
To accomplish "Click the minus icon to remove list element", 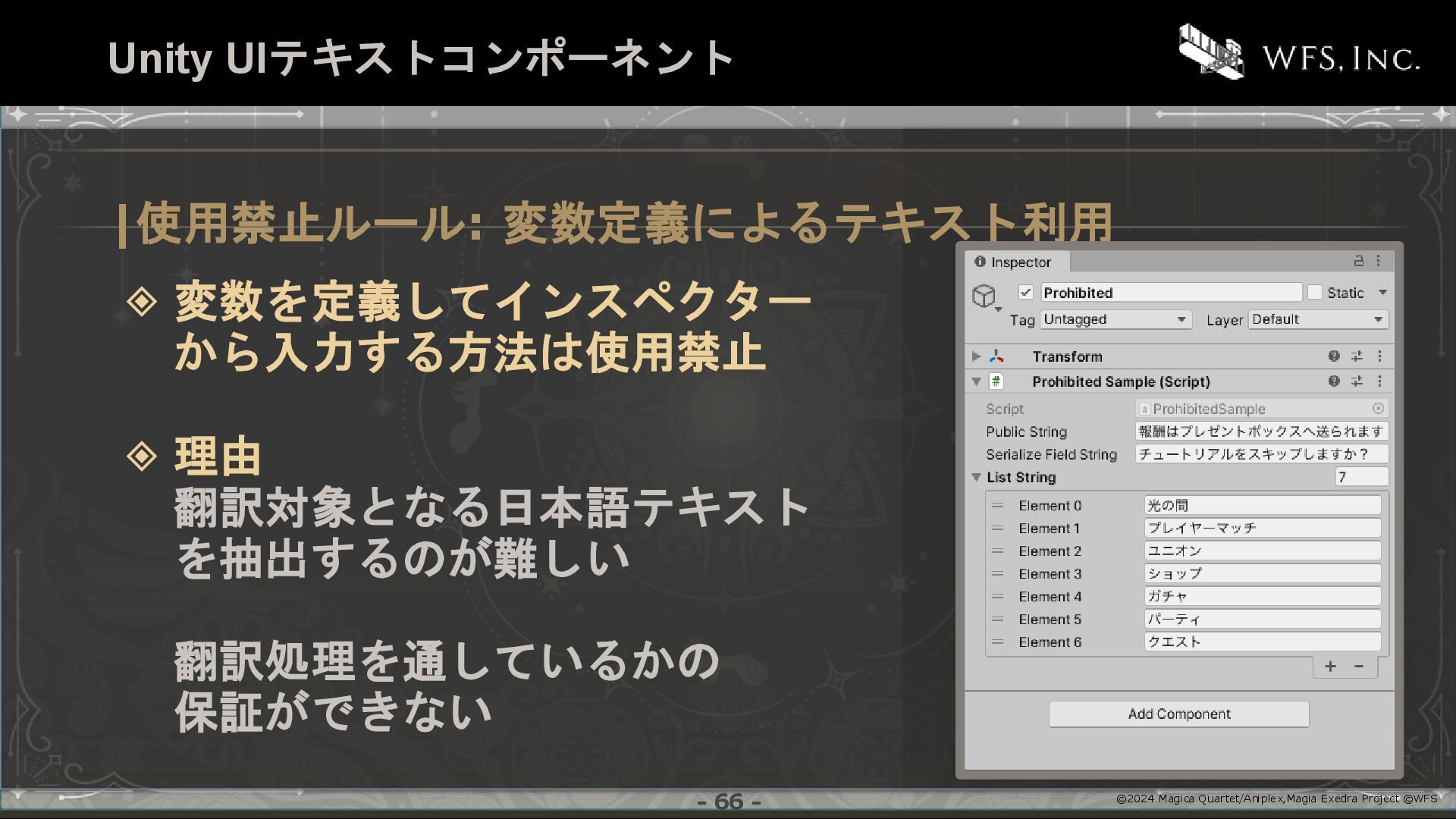I will (x=1359, y=667).
